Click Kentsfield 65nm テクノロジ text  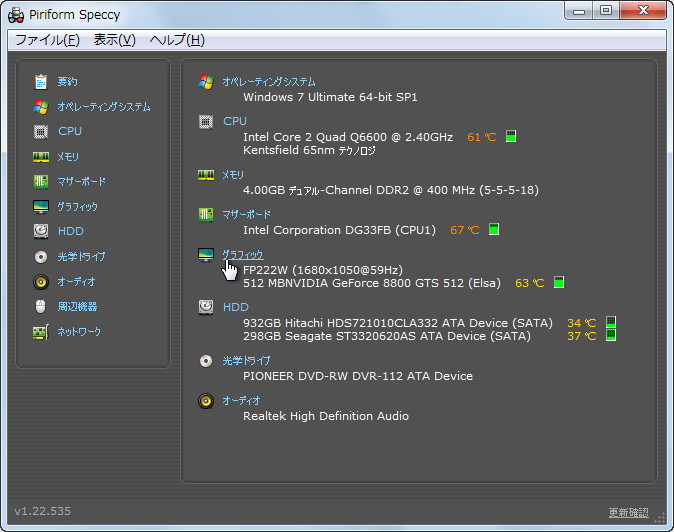[x=309, y=150]
